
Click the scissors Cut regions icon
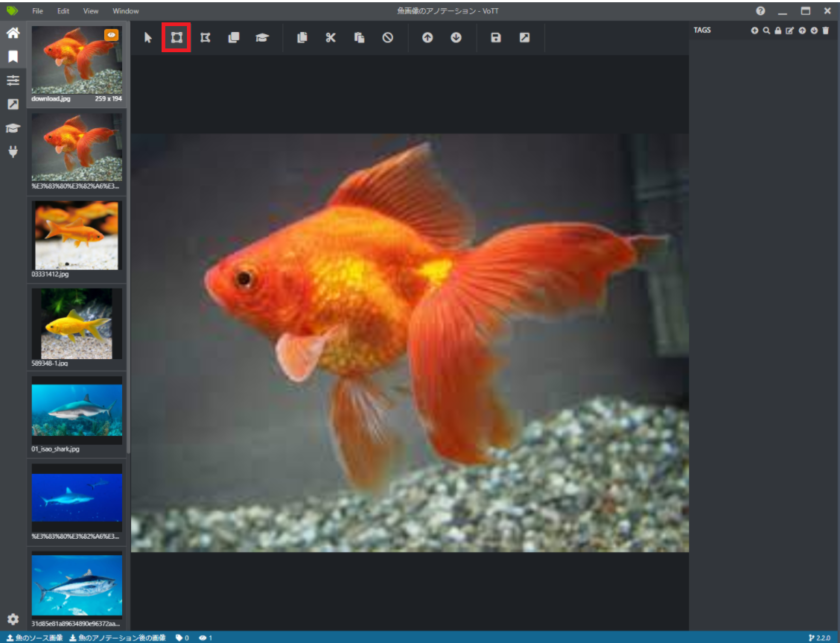pos(330,38)
